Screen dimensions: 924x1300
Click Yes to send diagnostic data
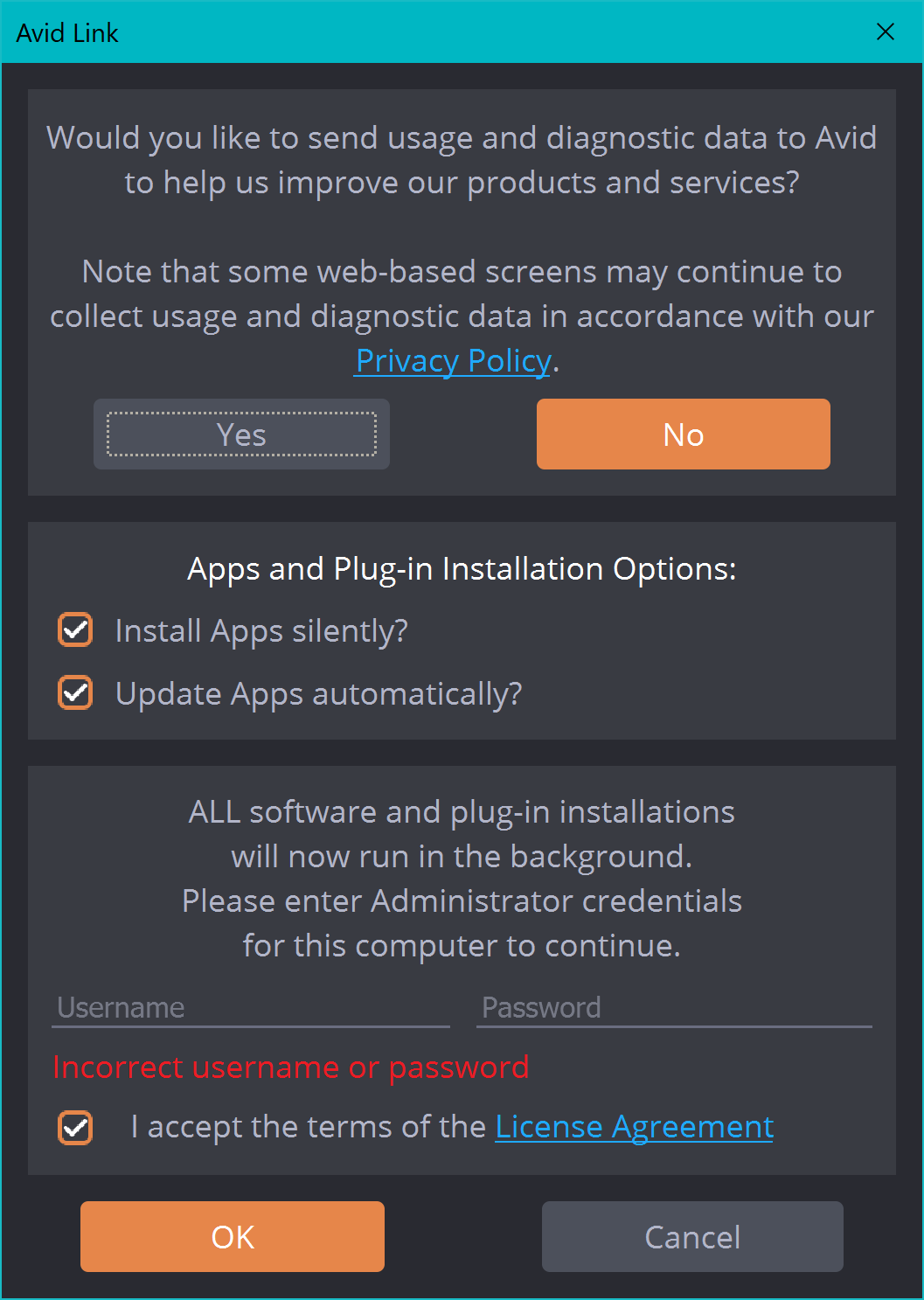241,434
